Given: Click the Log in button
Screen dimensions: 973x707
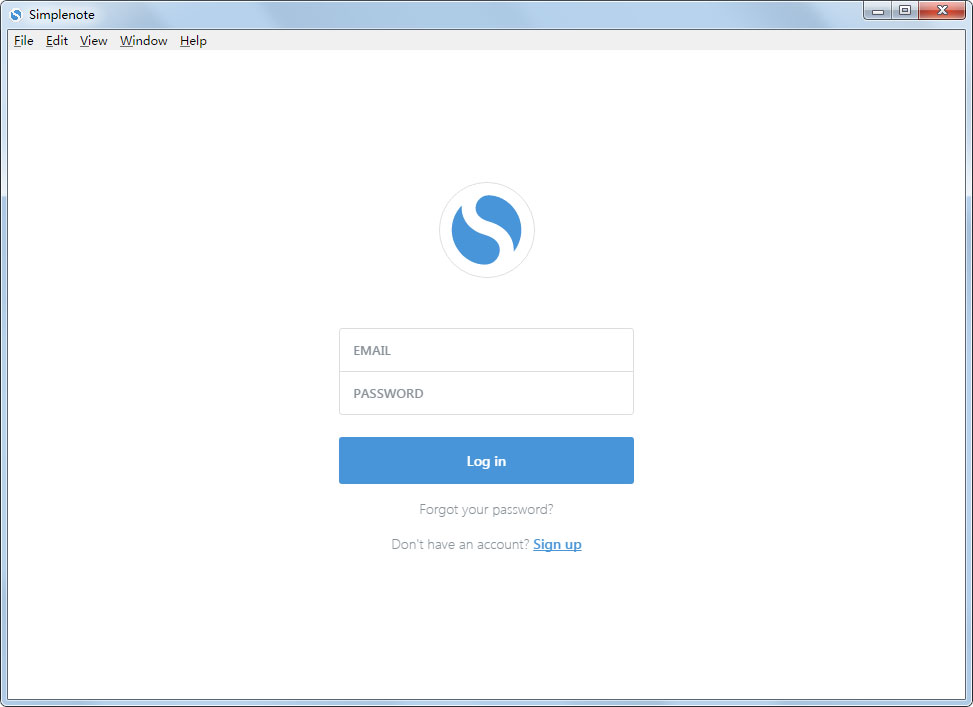Looking at the screenshot, I should [x=486, y=461].
